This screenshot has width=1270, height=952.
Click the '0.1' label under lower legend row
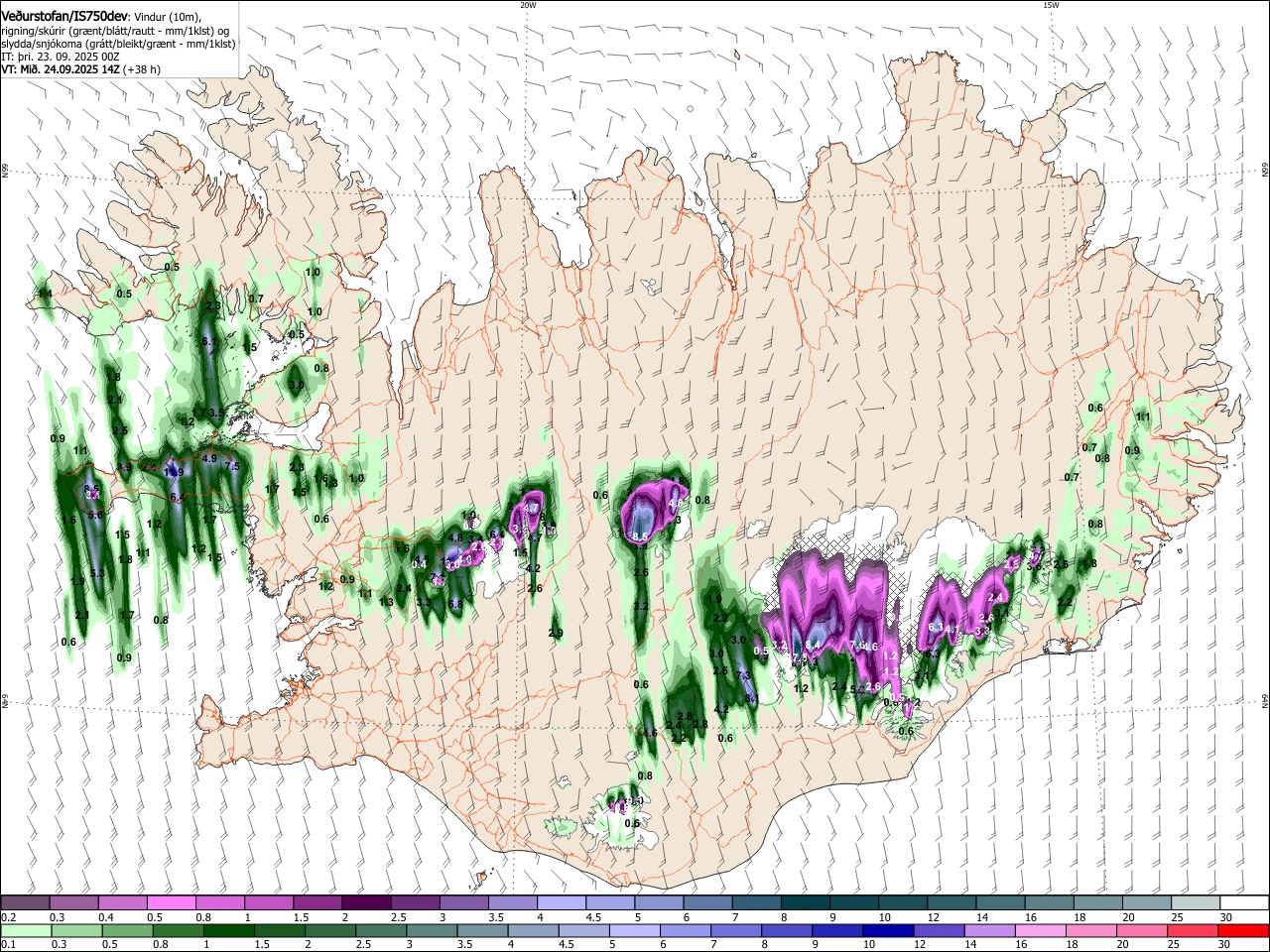8,945
